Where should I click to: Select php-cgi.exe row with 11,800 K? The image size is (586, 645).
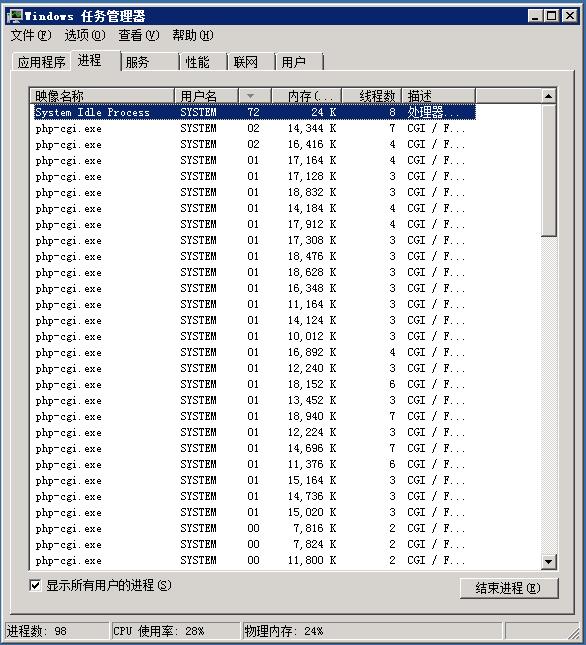(255, 560)
